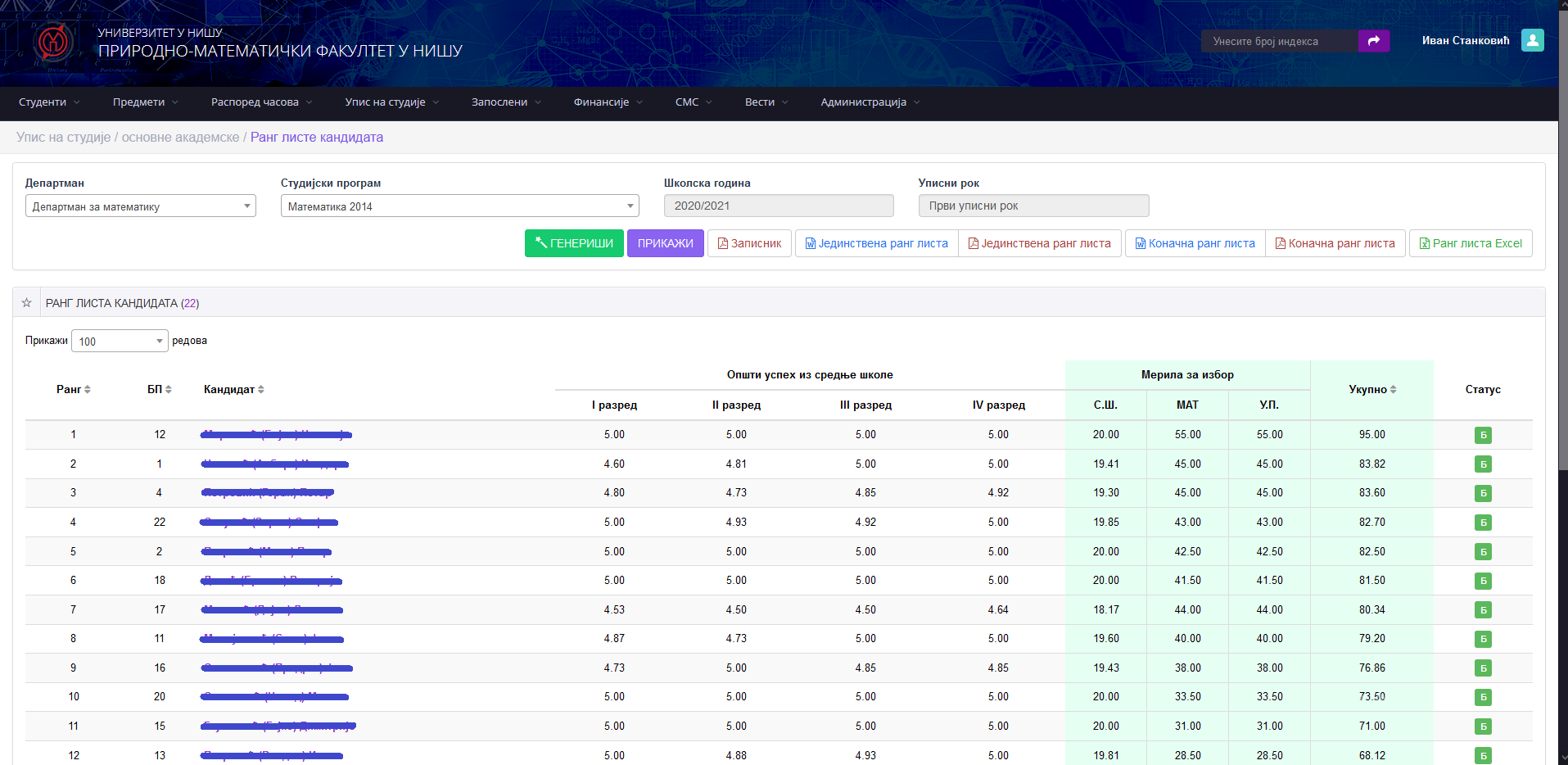The width and height of the screenshot is (1568, 765).
Task: Click the purple arrow button beside index search
Action: (x=1373, y=41)
